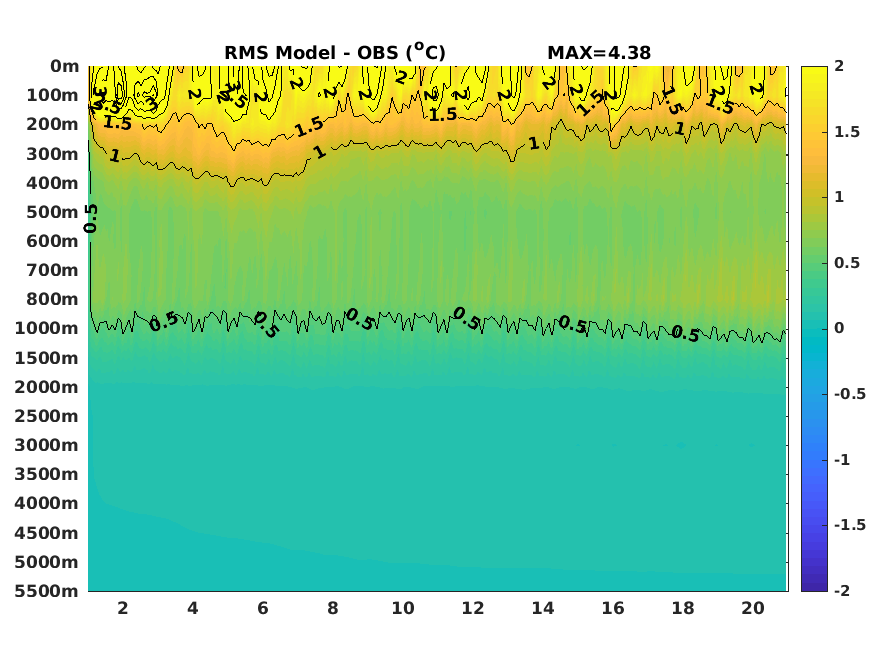Click the x-axis tick label '2'
The image size is (875, 656).
(123, 608)
